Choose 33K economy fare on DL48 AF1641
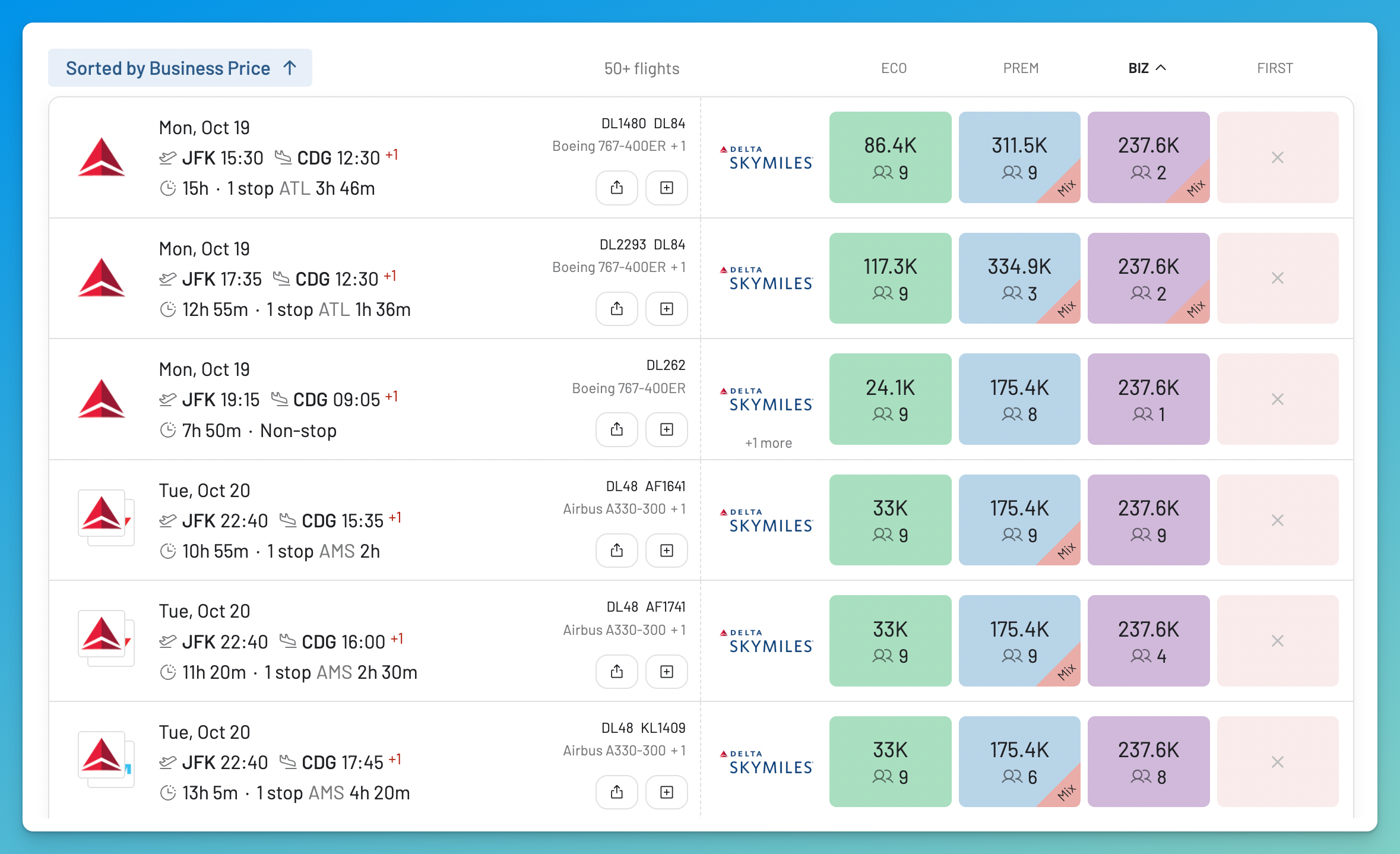1400x854 pixels. click(x=890, y=520)
